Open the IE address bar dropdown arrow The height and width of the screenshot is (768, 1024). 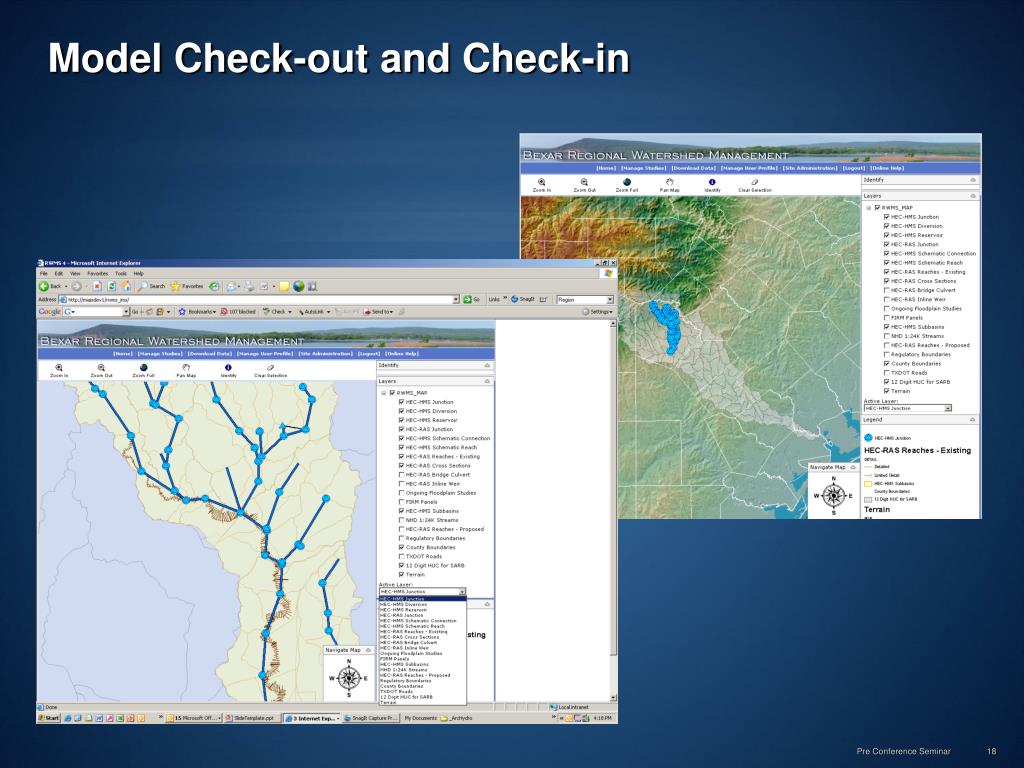click(456, 300)
